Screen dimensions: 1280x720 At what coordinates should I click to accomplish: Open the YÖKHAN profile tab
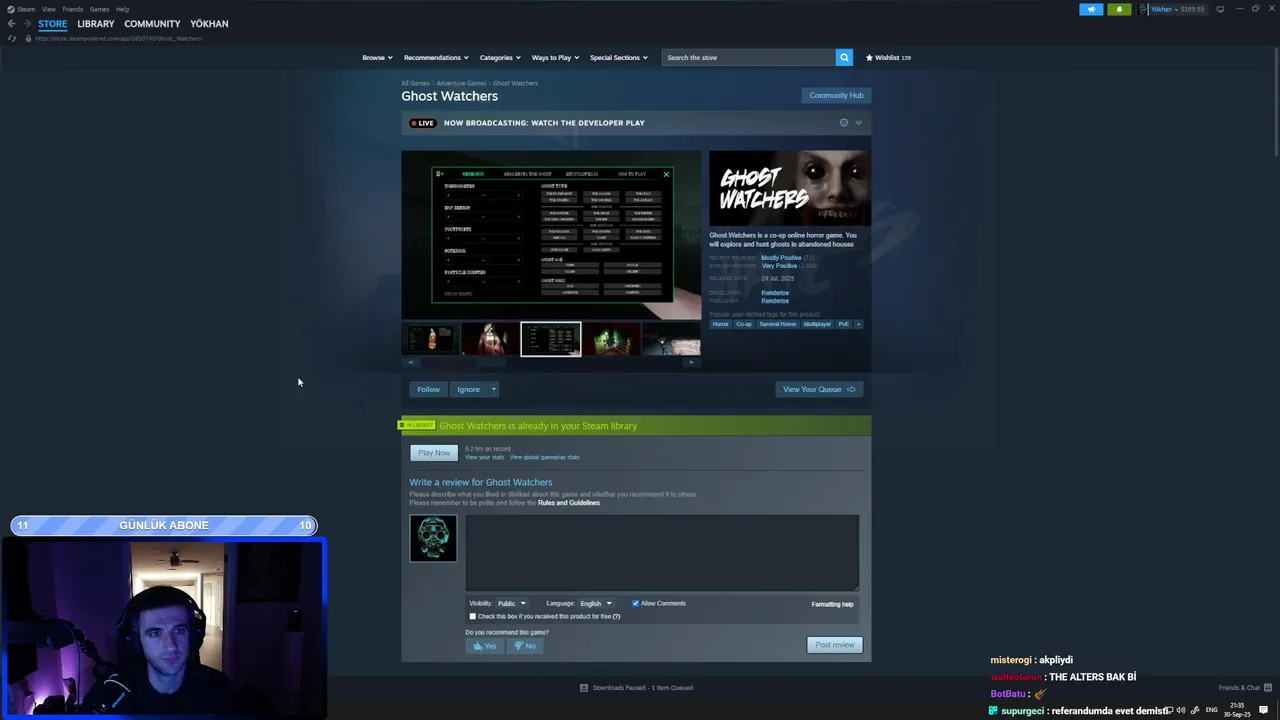tap(209, 23)
